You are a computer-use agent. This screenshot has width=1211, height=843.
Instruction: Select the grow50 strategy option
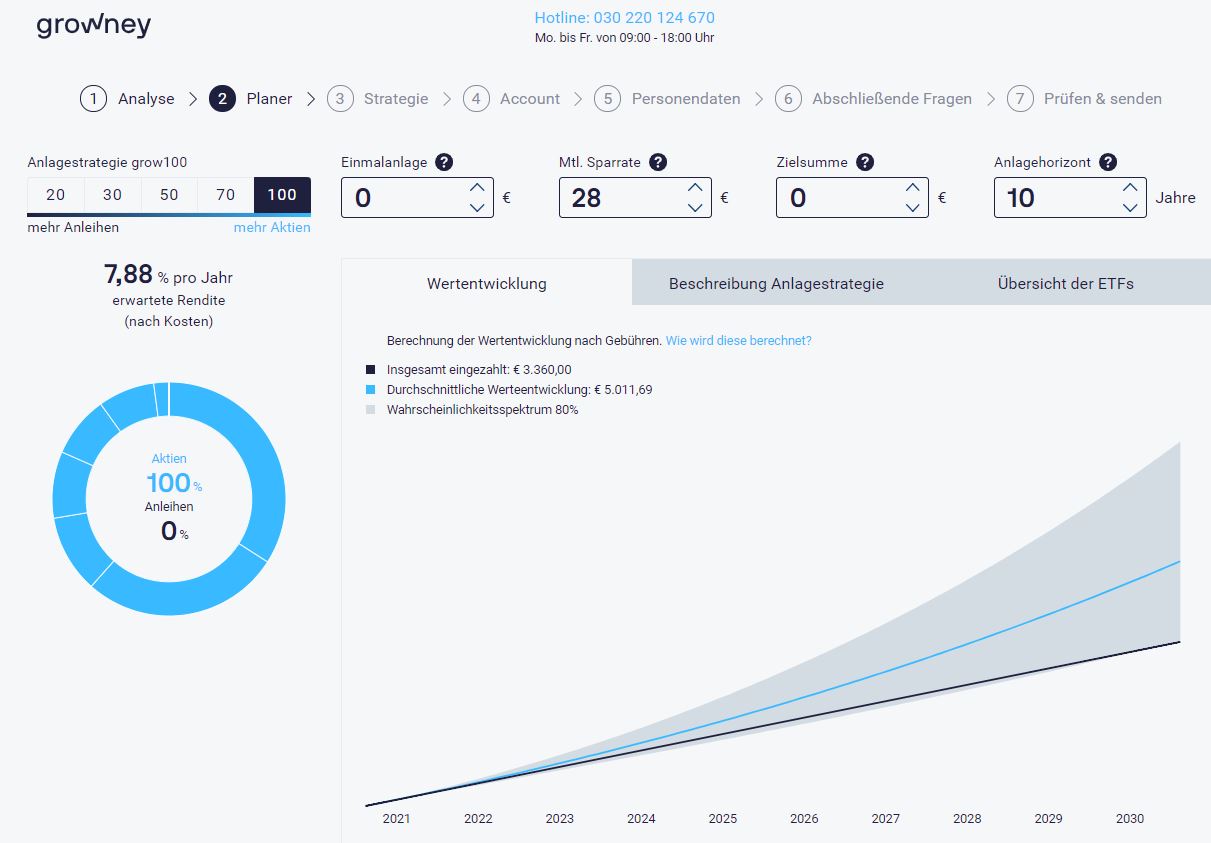tap(169, 195)
